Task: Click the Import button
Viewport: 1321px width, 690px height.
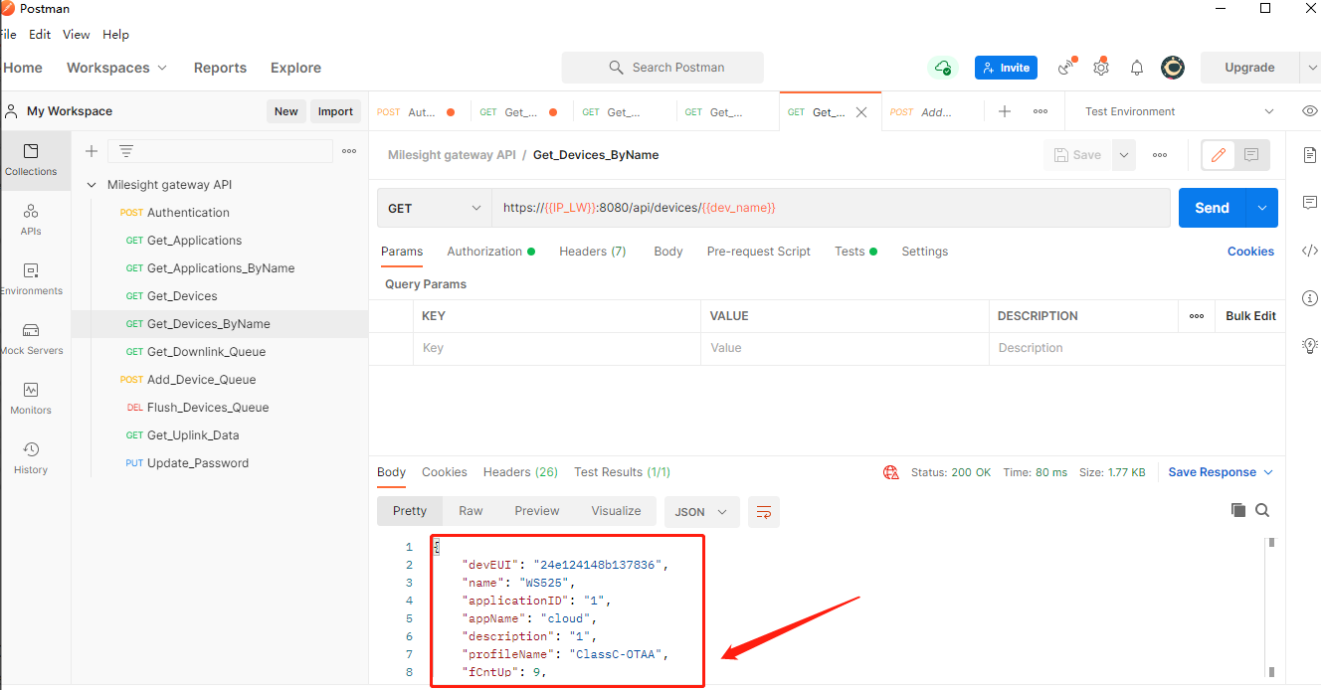Action: [335, 111]
